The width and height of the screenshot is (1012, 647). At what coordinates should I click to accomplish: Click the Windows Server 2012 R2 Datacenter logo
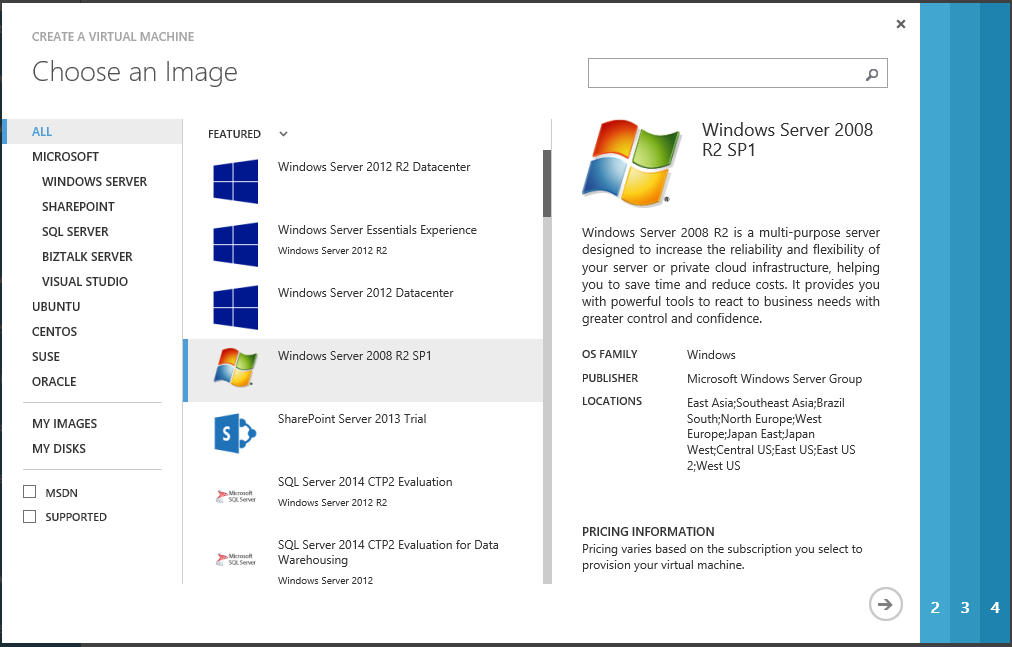point(236,181)
